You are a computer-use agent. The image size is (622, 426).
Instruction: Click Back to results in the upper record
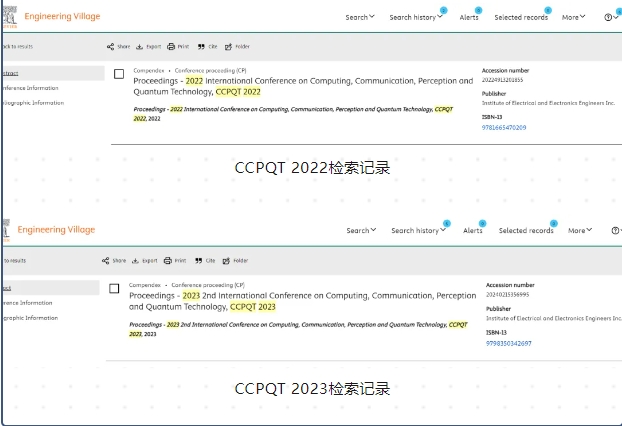pos(17,47)
